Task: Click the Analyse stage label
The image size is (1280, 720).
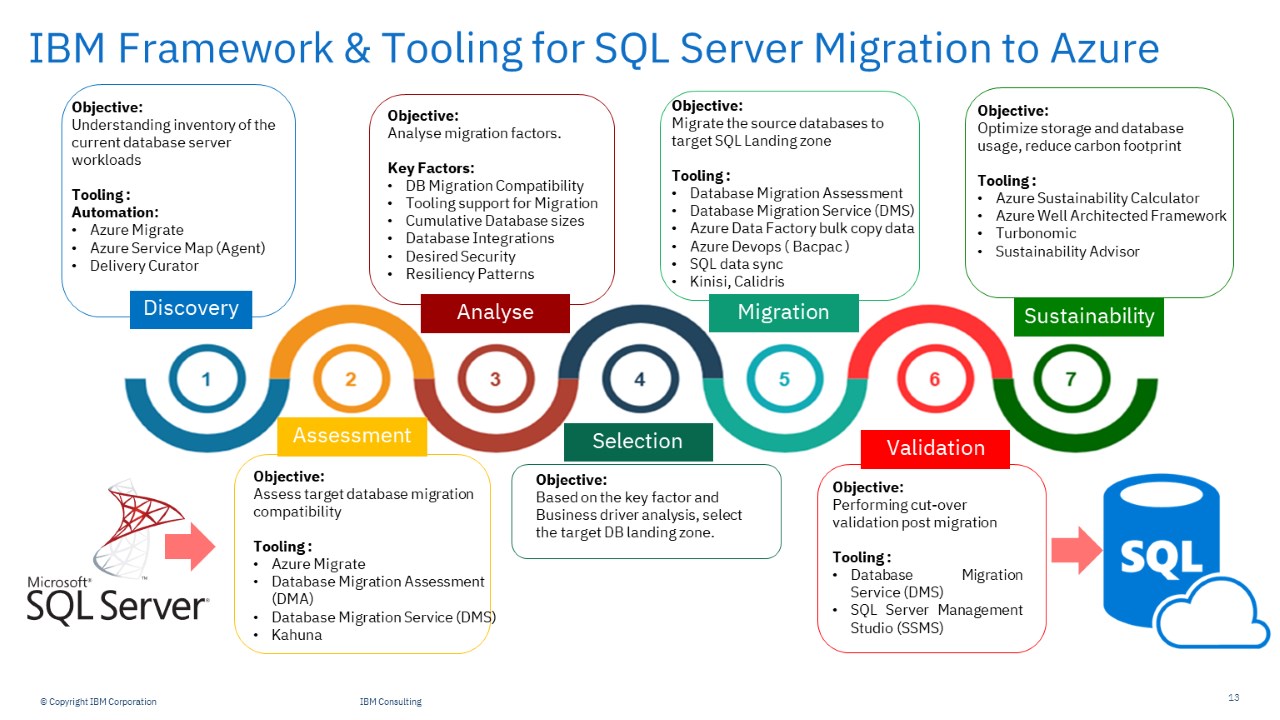Action: [x=495, y=313]
